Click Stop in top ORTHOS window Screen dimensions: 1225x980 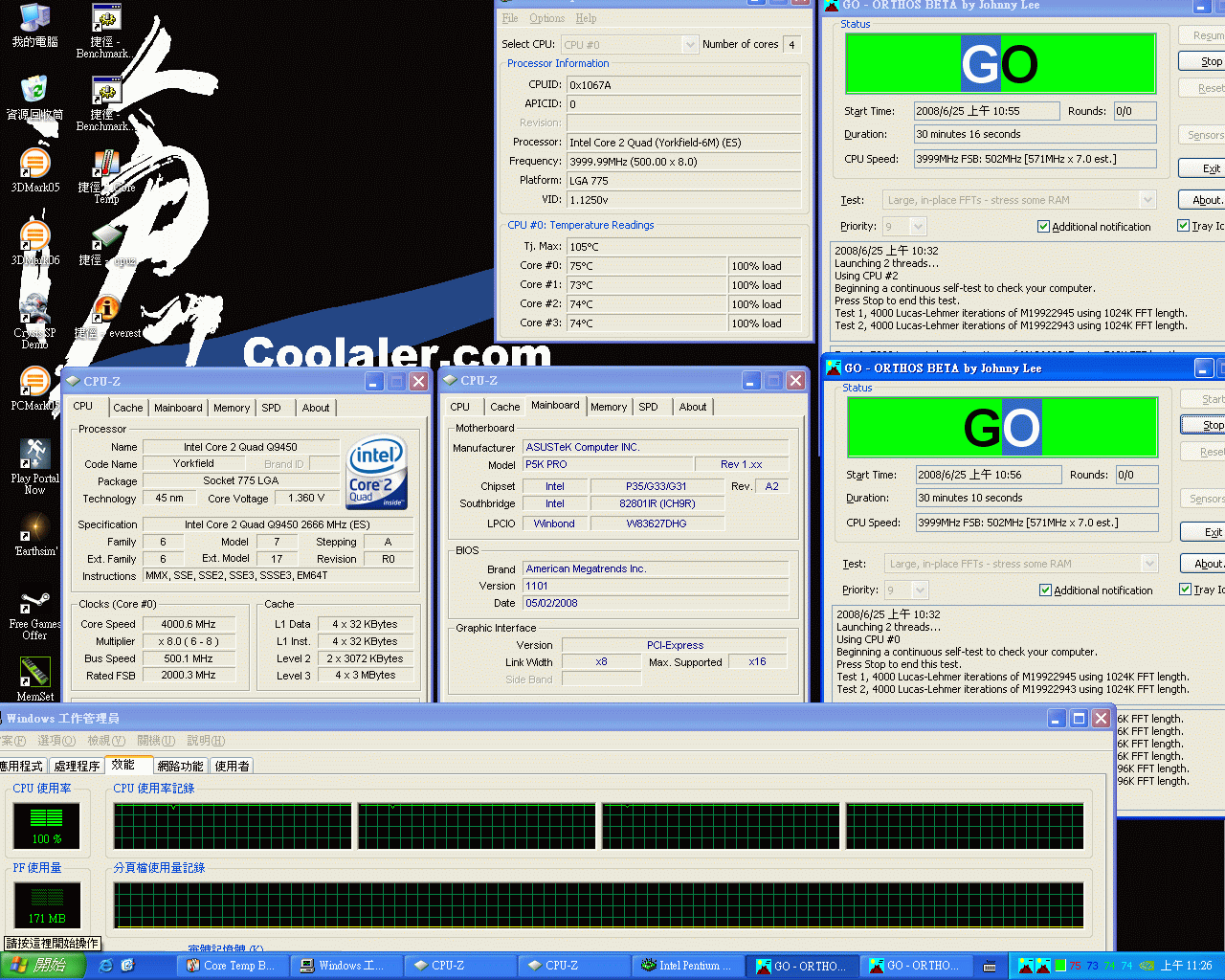(1202, 61)
